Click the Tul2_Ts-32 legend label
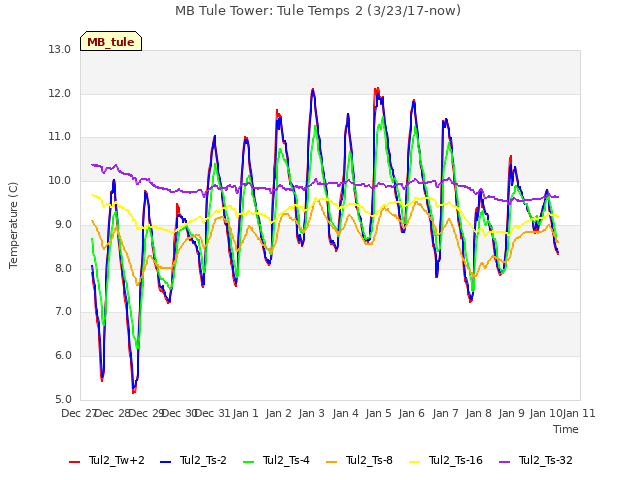The image size is (640, 480). (x=546, y=460)
